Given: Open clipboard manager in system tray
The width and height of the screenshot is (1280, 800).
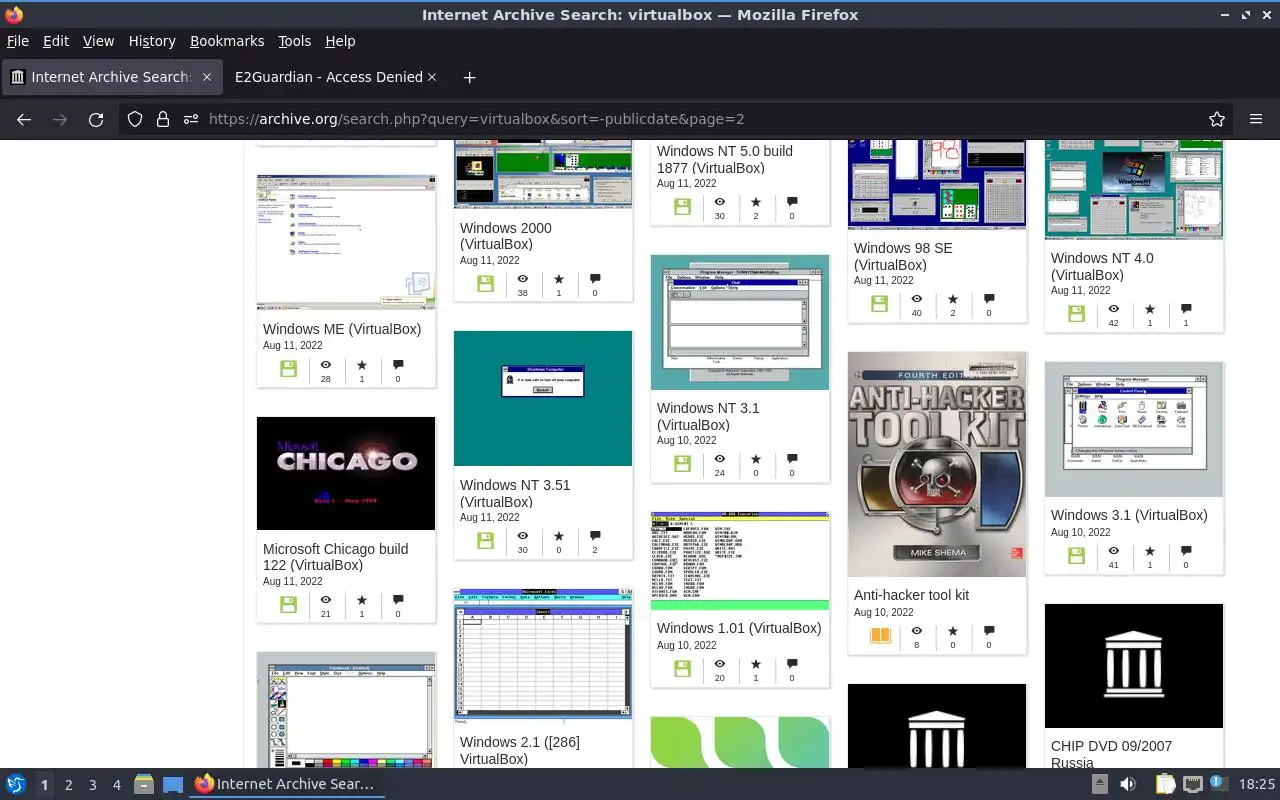Looking at the screenshot, I should tap(1165, 784).
